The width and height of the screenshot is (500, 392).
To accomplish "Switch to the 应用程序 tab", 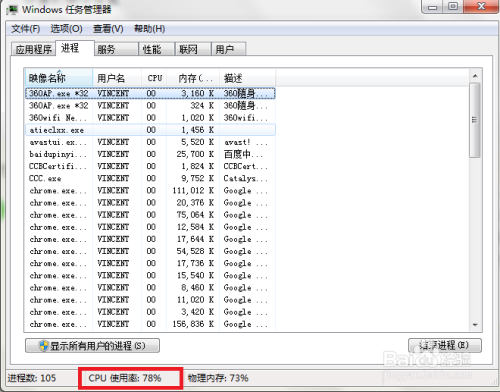I will 33,49.
